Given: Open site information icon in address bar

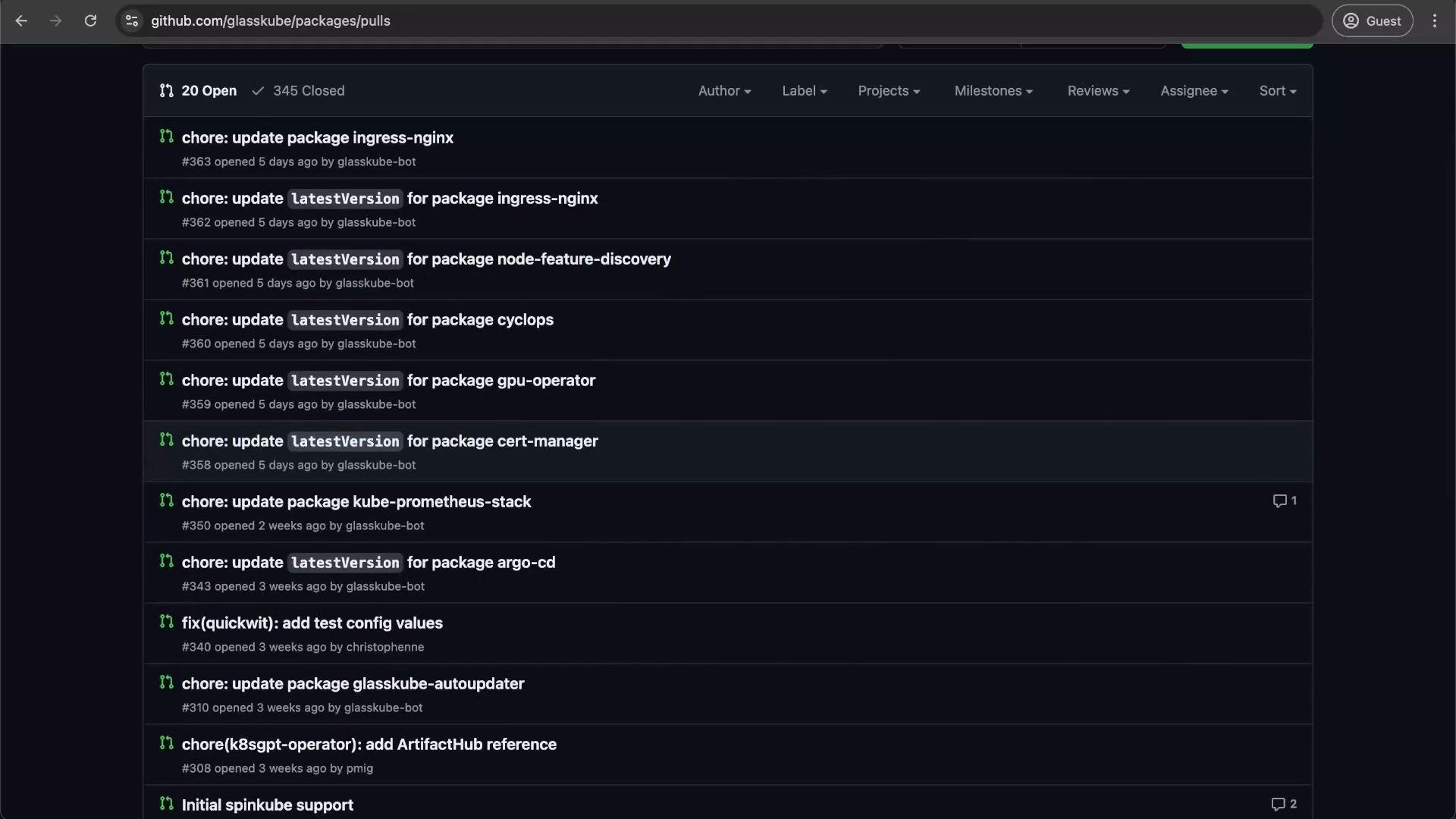Looking at the screenshot, I should pos(132,21).
